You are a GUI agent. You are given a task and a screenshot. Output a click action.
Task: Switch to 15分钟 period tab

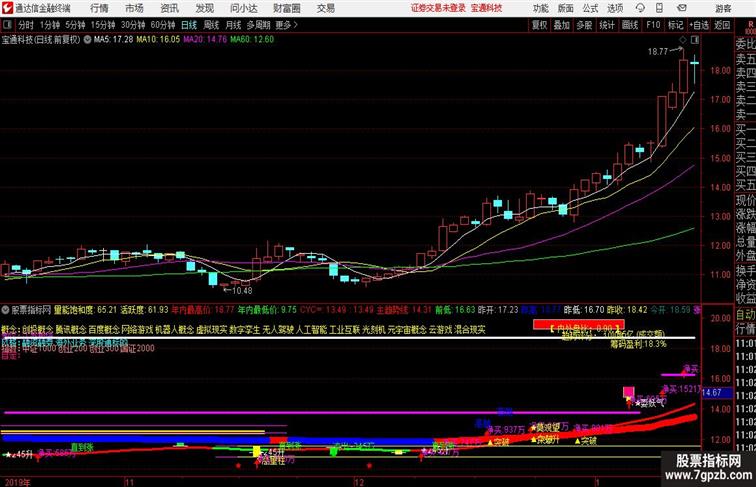click(103, 25)
